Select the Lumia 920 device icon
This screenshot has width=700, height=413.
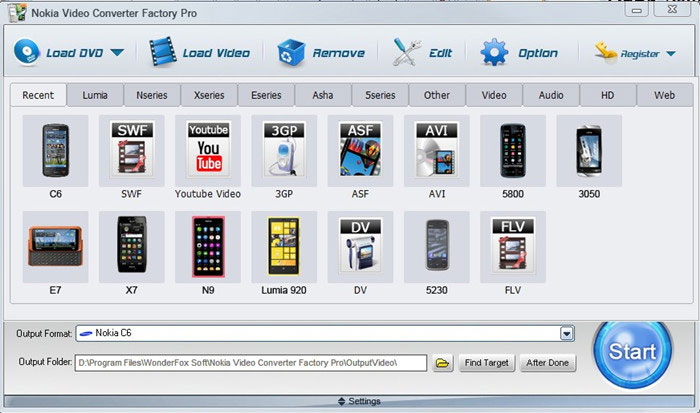point(284,247)
